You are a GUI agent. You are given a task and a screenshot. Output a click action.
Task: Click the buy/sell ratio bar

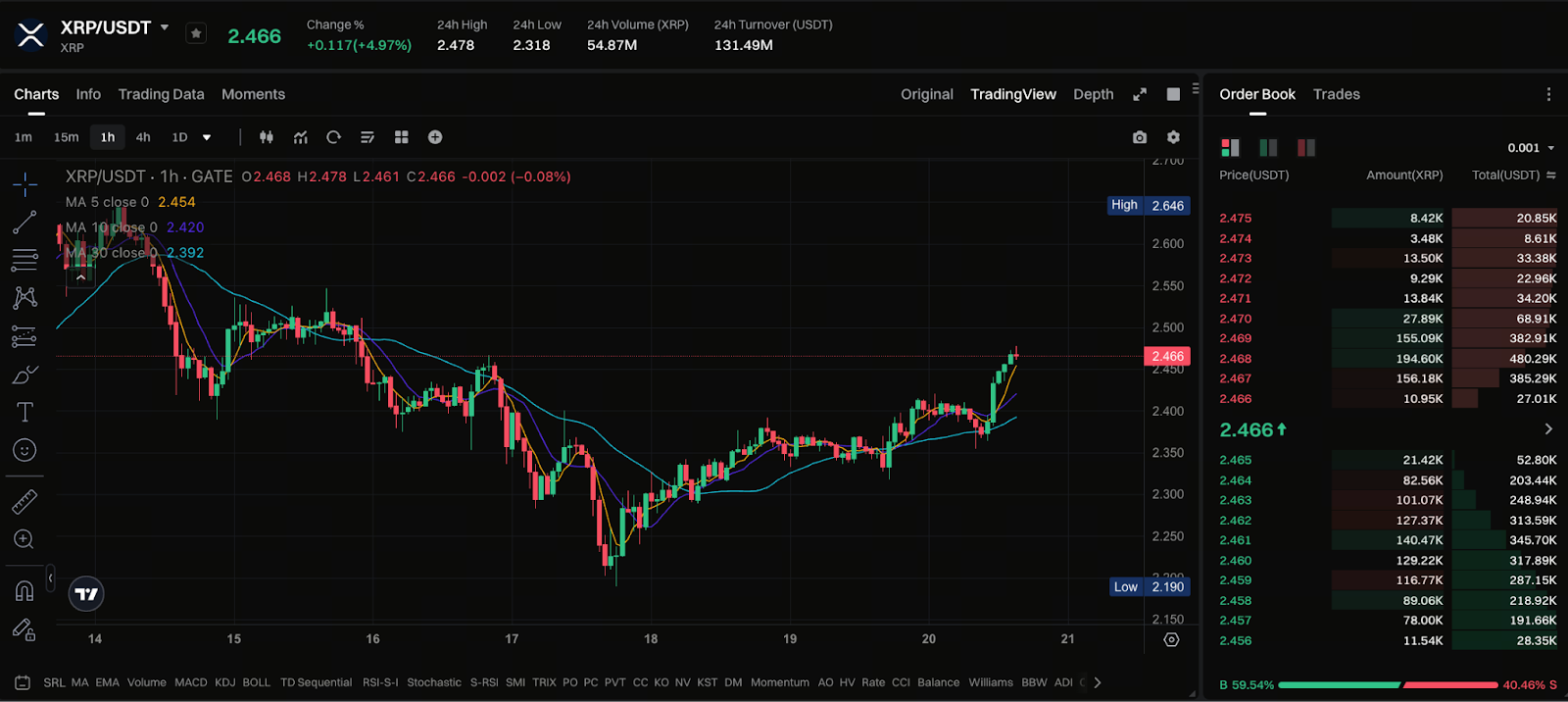click(x=1388, y=685)
